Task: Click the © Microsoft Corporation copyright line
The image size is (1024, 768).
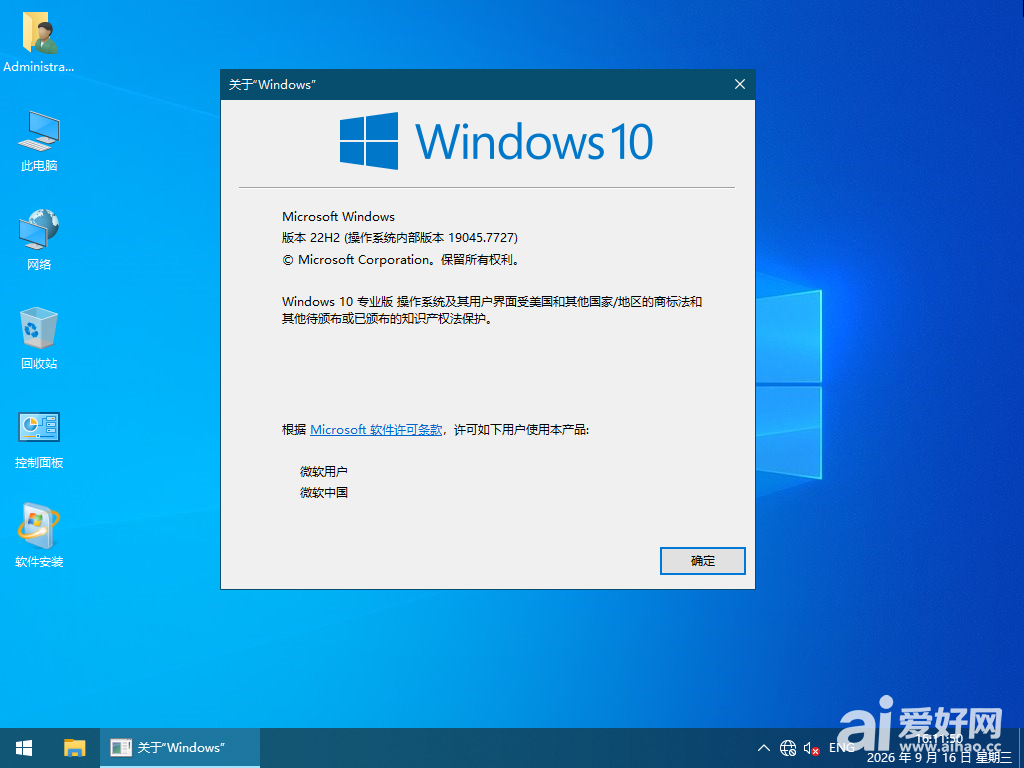Action: 402,259
